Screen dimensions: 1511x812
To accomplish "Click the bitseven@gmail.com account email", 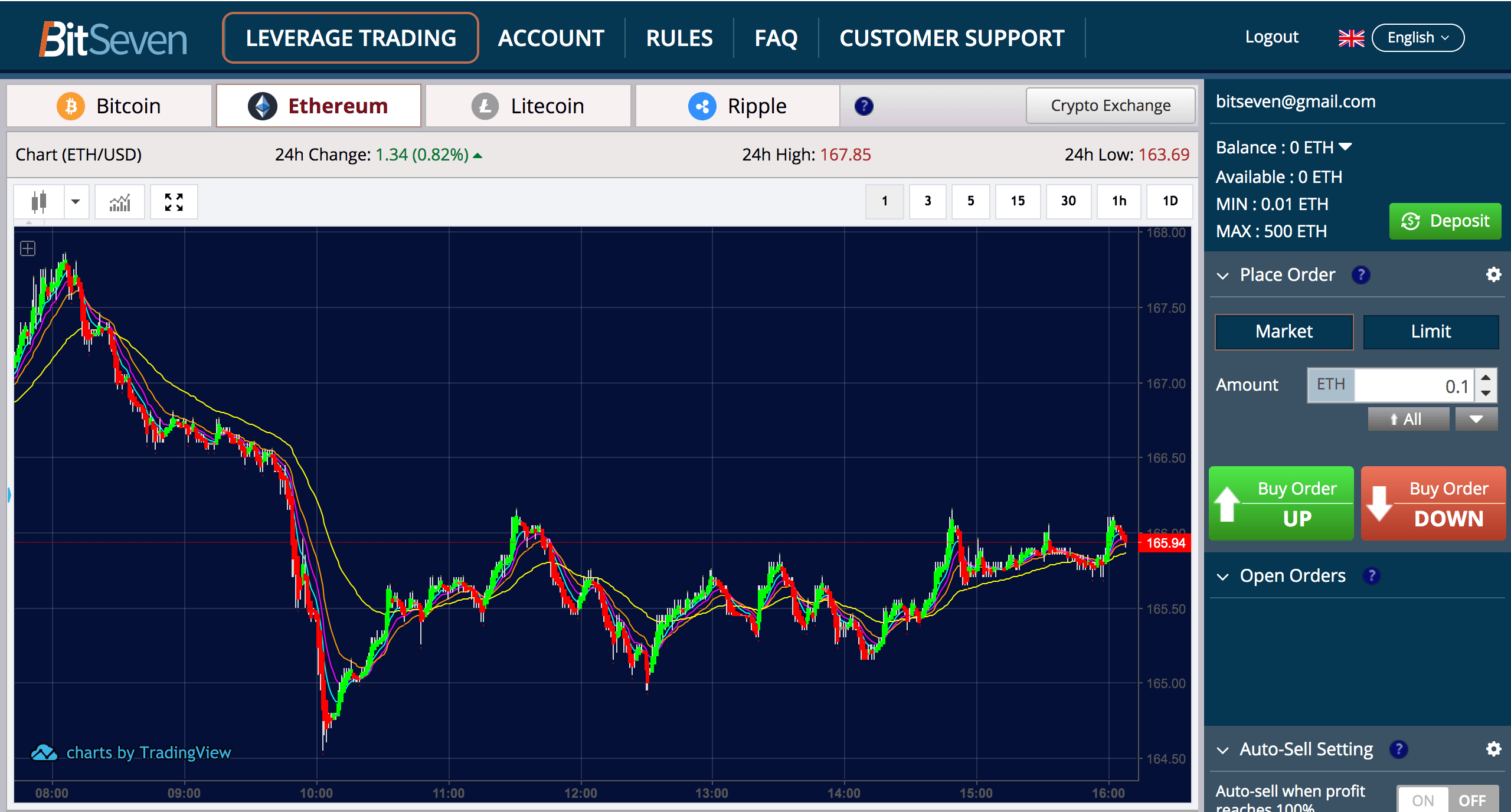I will coord(1296,102).
